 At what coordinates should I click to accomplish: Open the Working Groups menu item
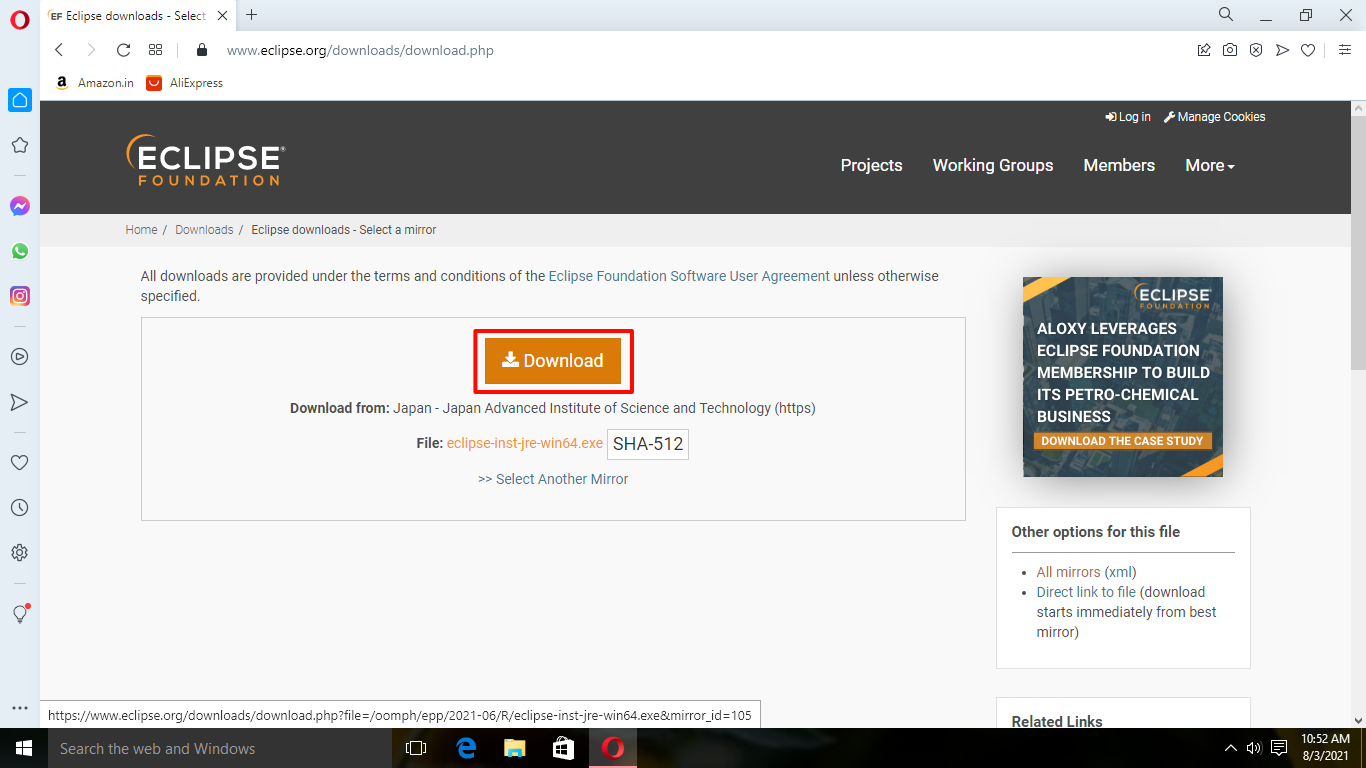993,165
